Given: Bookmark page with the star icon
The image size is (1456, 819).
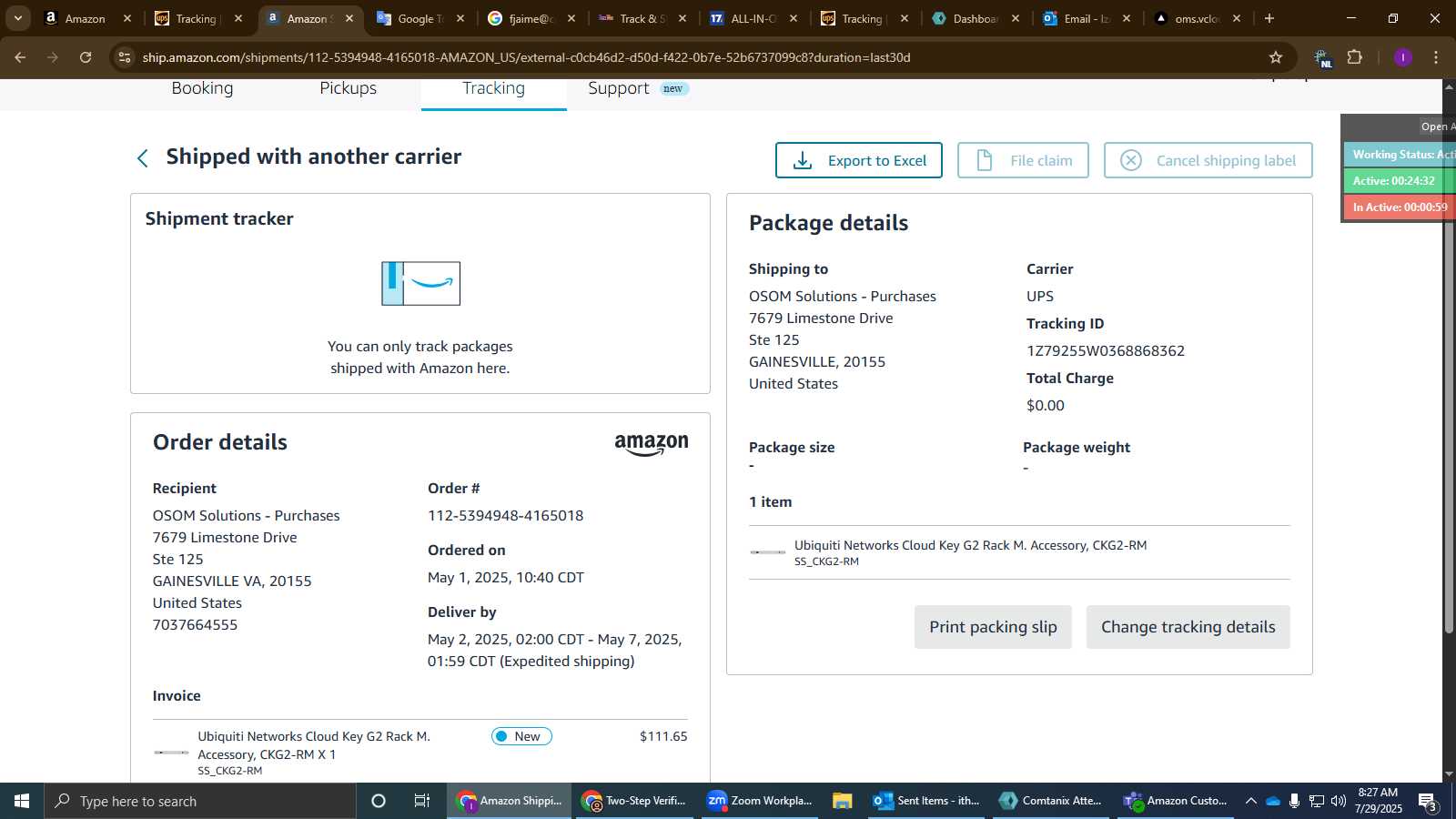Looking at the screenshot, I should click(1276, 57).
